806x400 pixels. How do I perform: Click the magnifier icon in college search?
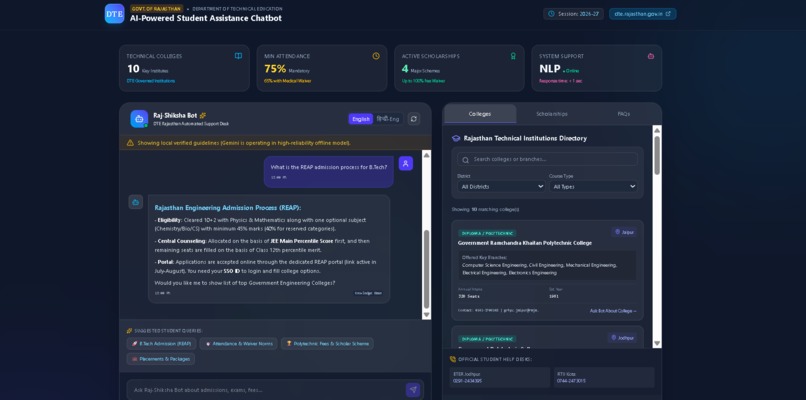click(466, 160)
